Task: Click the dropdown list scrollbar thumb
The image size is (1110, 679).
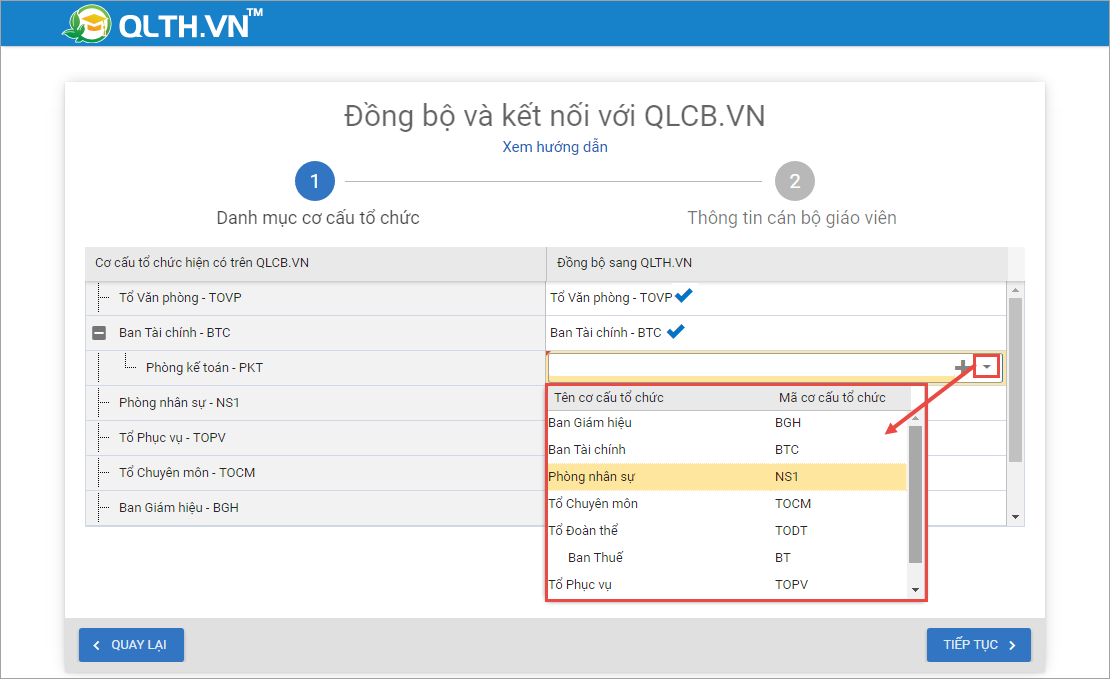Action: coord(915,494)
